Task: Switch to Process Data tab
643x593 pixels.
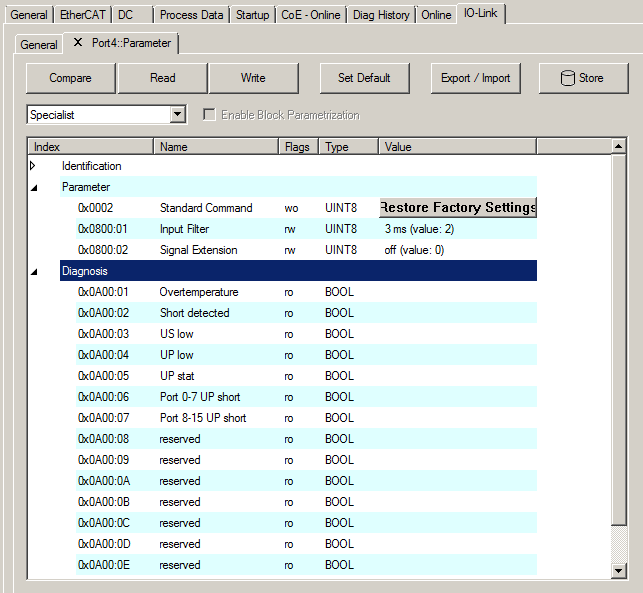Action: coord(191,15)
